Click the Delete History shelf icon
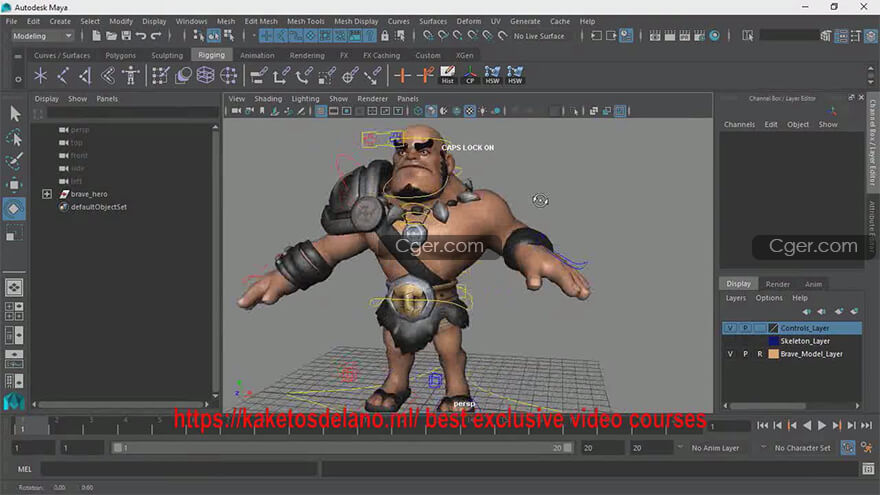Screen dimensions: 880x495 click(447, 75)
